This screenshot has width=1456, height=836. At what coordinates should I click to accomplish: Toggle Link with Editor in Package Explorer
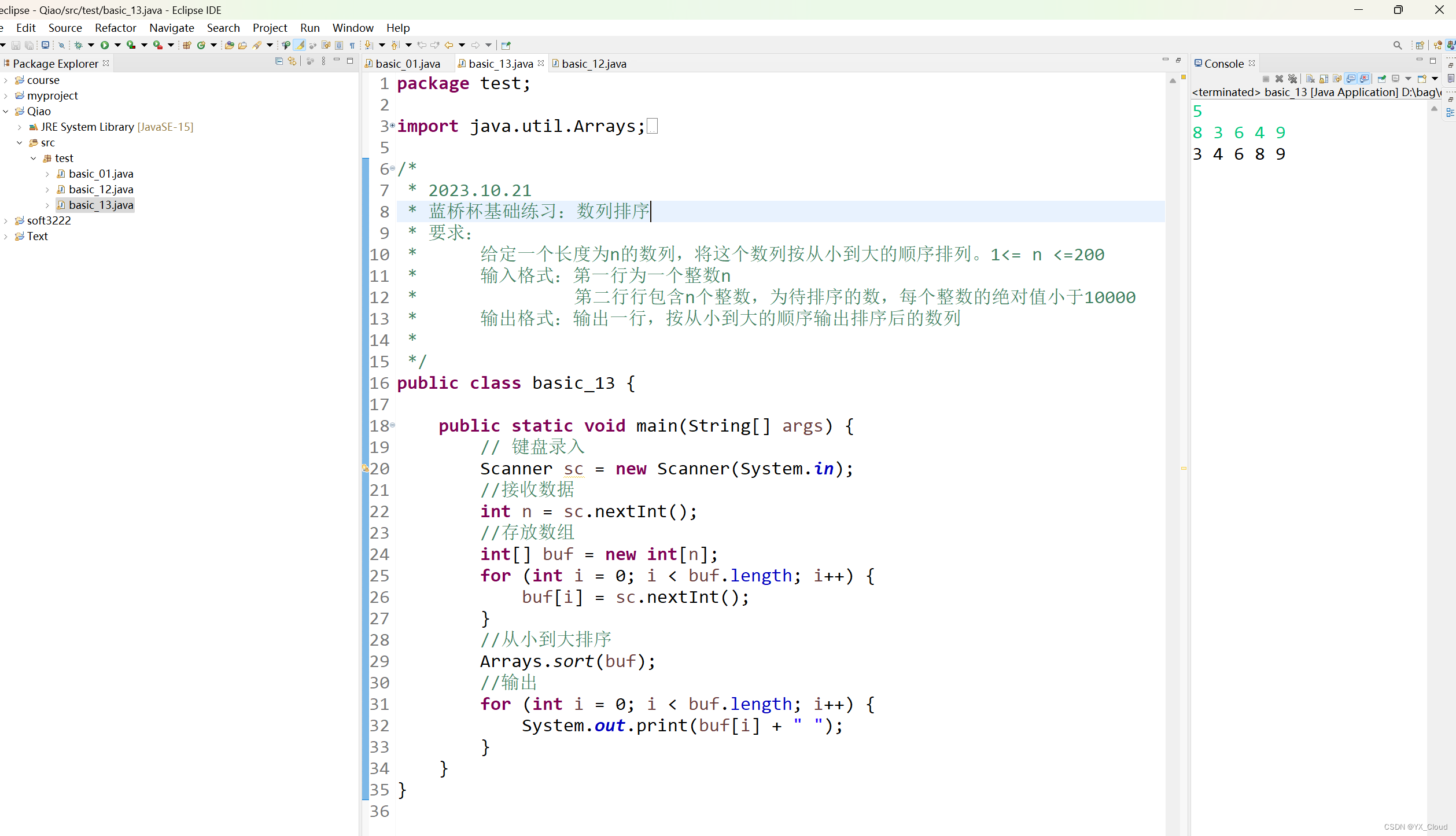(x=292, y=61)
